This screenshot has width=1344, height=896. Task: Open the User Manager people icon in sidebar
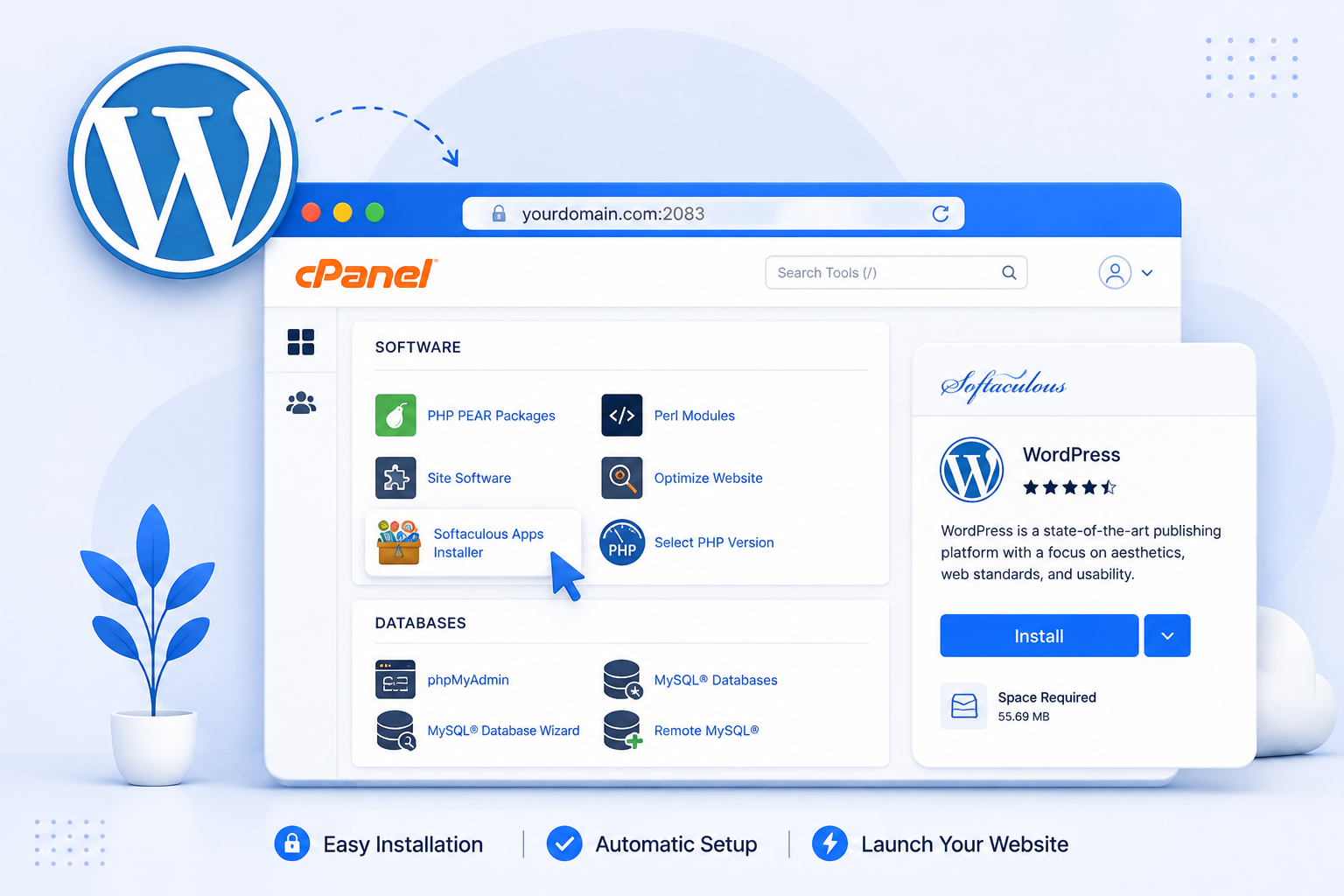(x=301, y=403)
